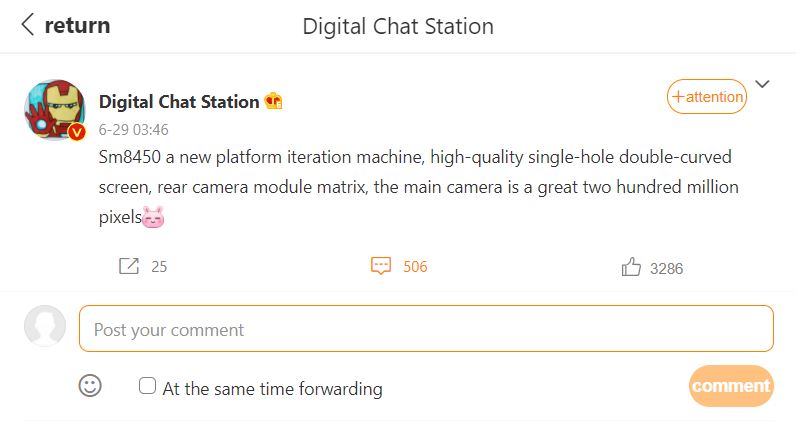Screen dimensions: 796x441
Task: Click the 6-29 03:46 timestamp
Action: (x=133, y=130)
